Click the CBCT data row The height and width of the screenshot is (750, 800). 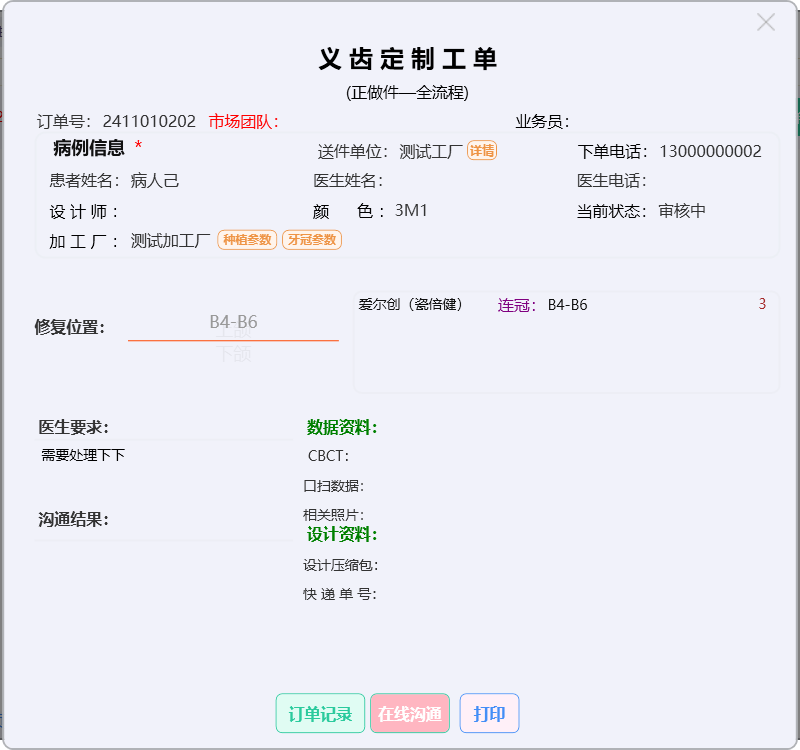click(x=328, y=456)
